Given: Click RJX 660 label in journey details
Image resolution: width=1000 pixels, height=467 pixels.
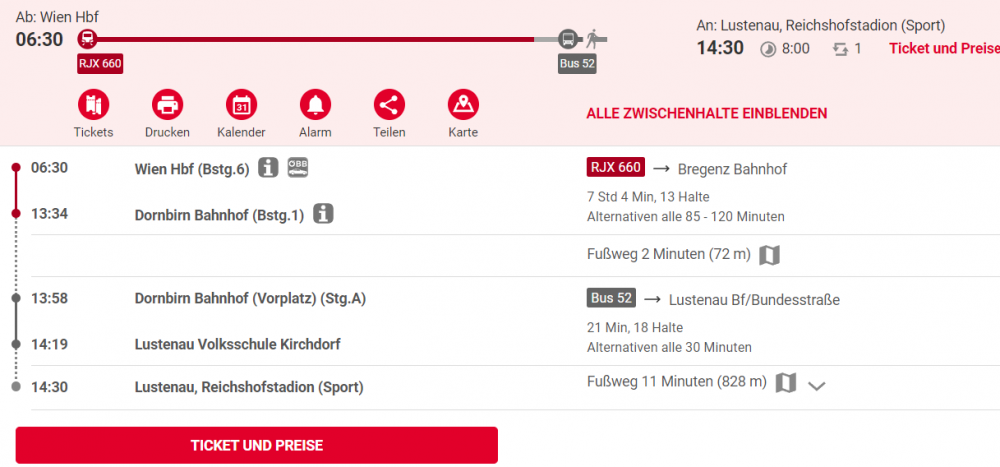Looking at the screenshot, I should point(615,167).
